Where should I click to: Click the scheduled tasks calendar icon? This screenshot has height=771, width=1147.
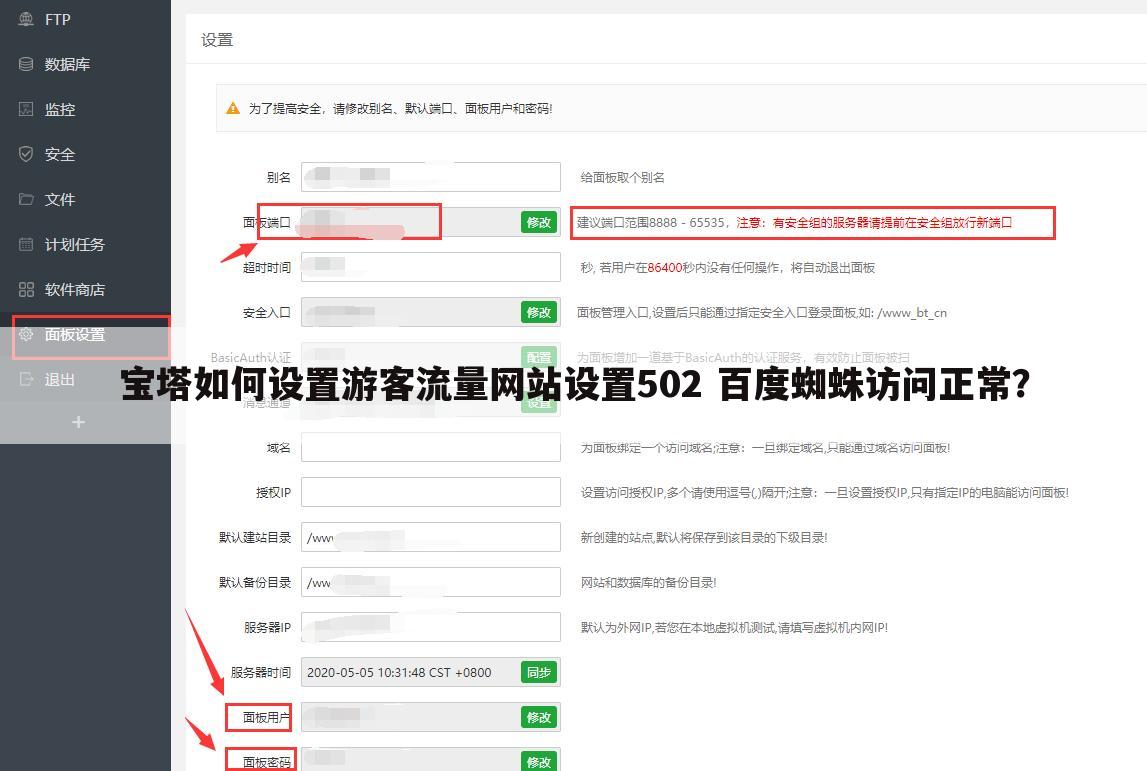[x=26, y=244]
